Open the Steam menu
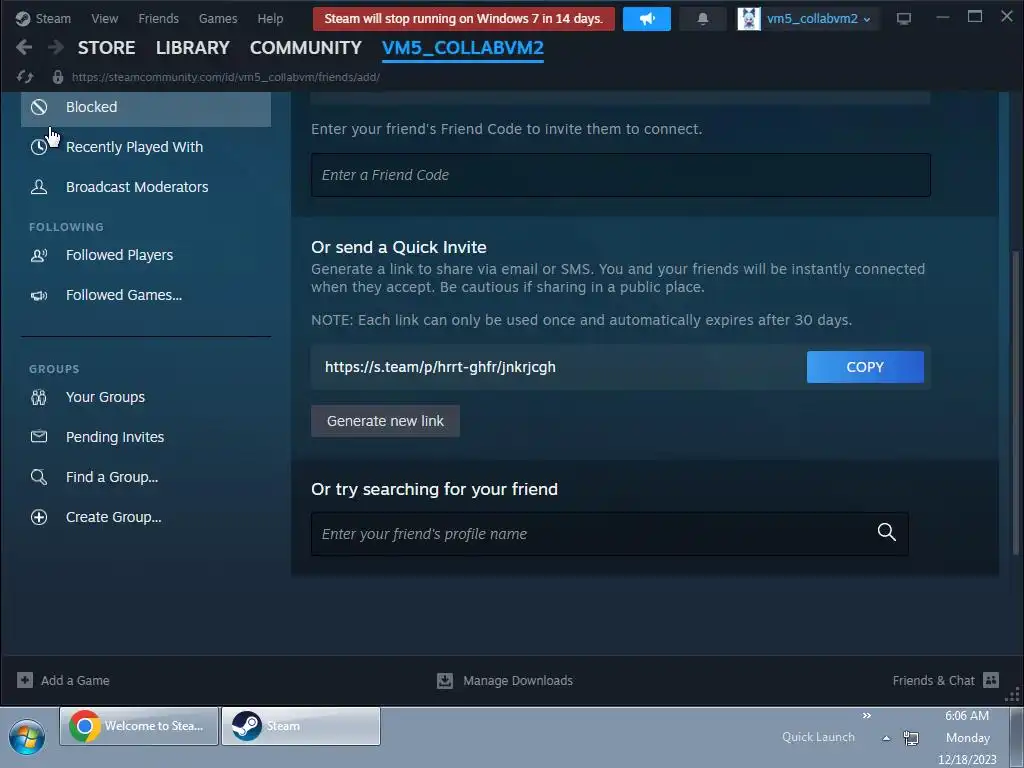 pos(53,18)
